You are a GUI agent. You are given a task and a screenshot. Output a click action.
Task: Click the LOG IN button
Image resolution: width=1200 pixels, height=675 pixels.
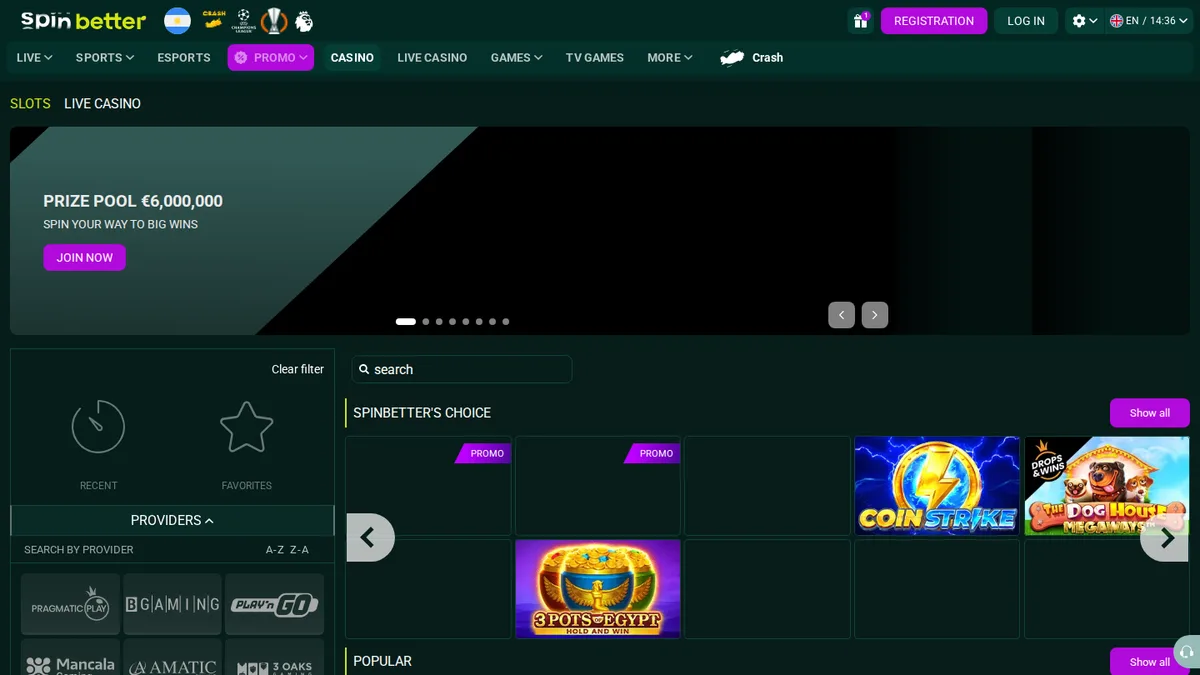point(1026,21)
